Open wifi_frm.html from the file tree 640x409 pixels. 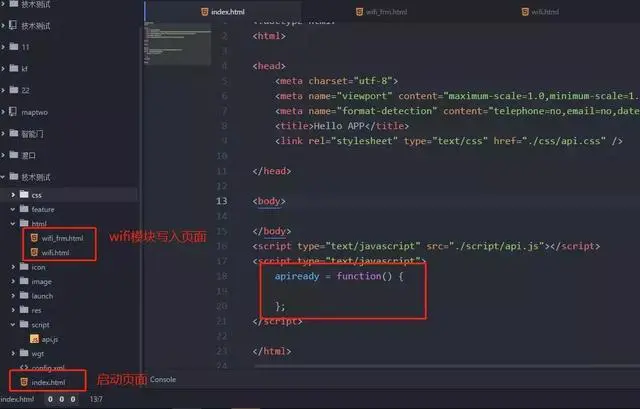62,238
